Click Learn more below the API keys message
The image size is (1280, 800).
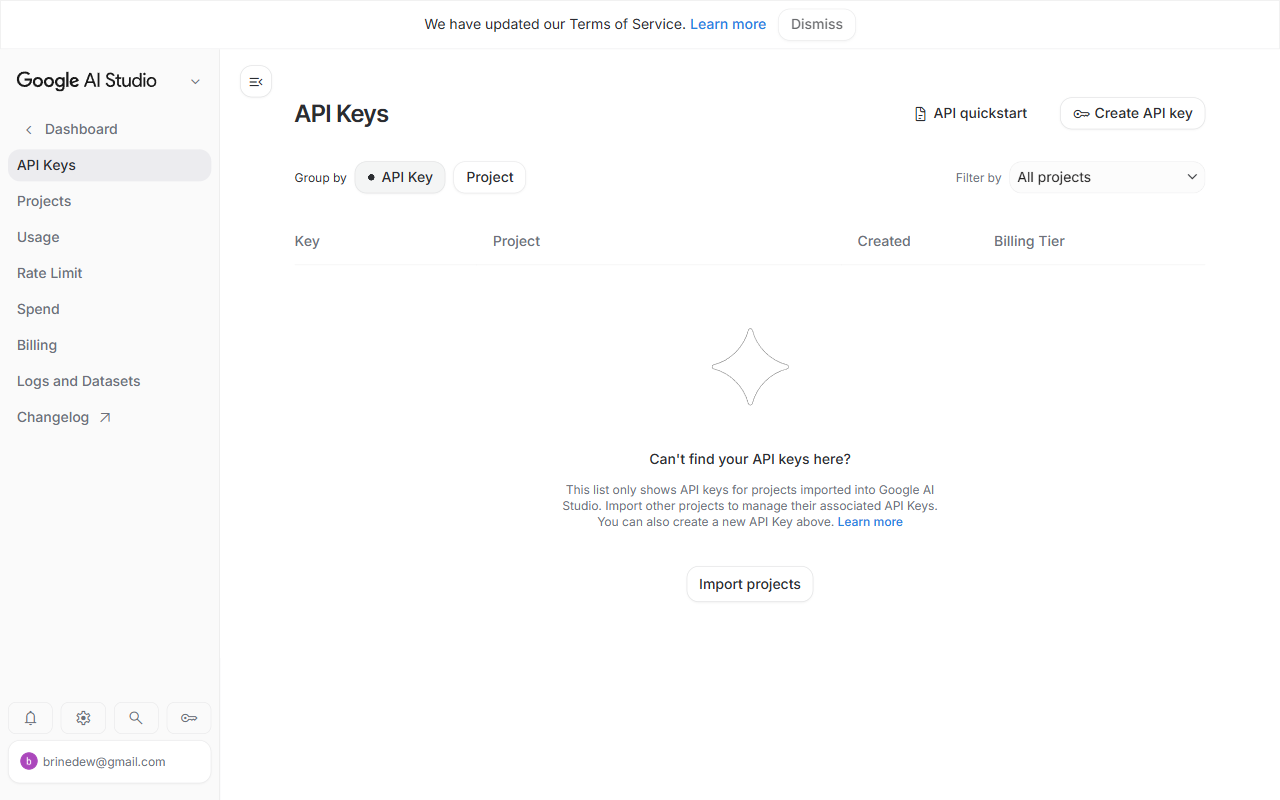point(870,522)
